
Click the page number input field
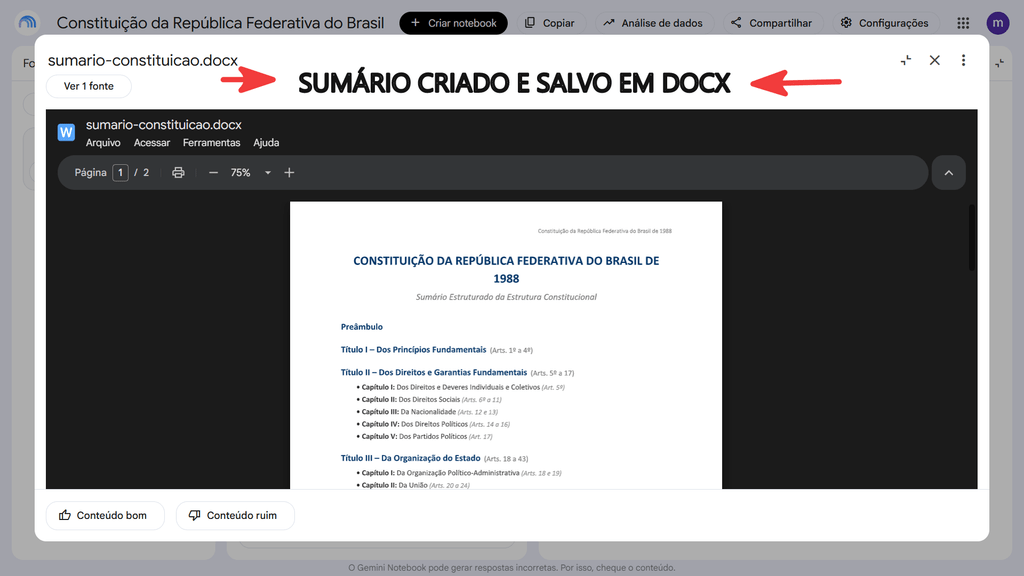click(x=120, y=172)
